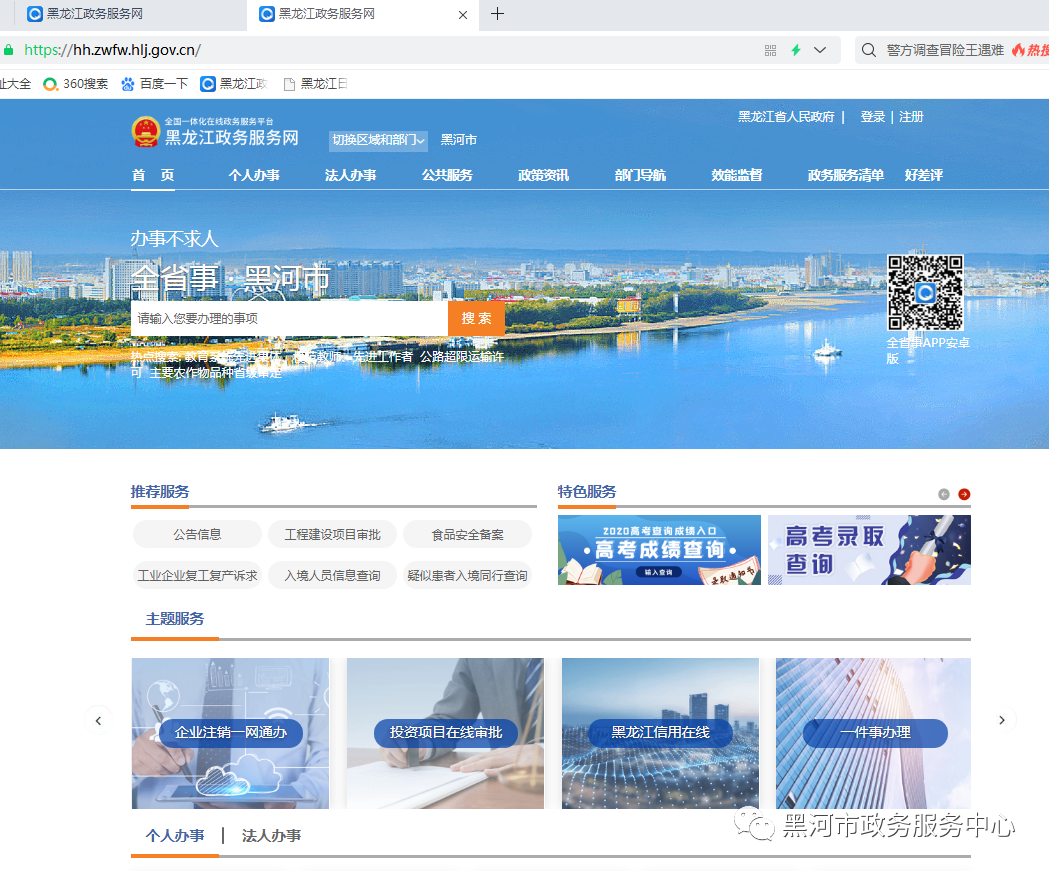1049x871 pixels.
Task: Click the 高考成绩查询 banner
Action: point(659,550)
